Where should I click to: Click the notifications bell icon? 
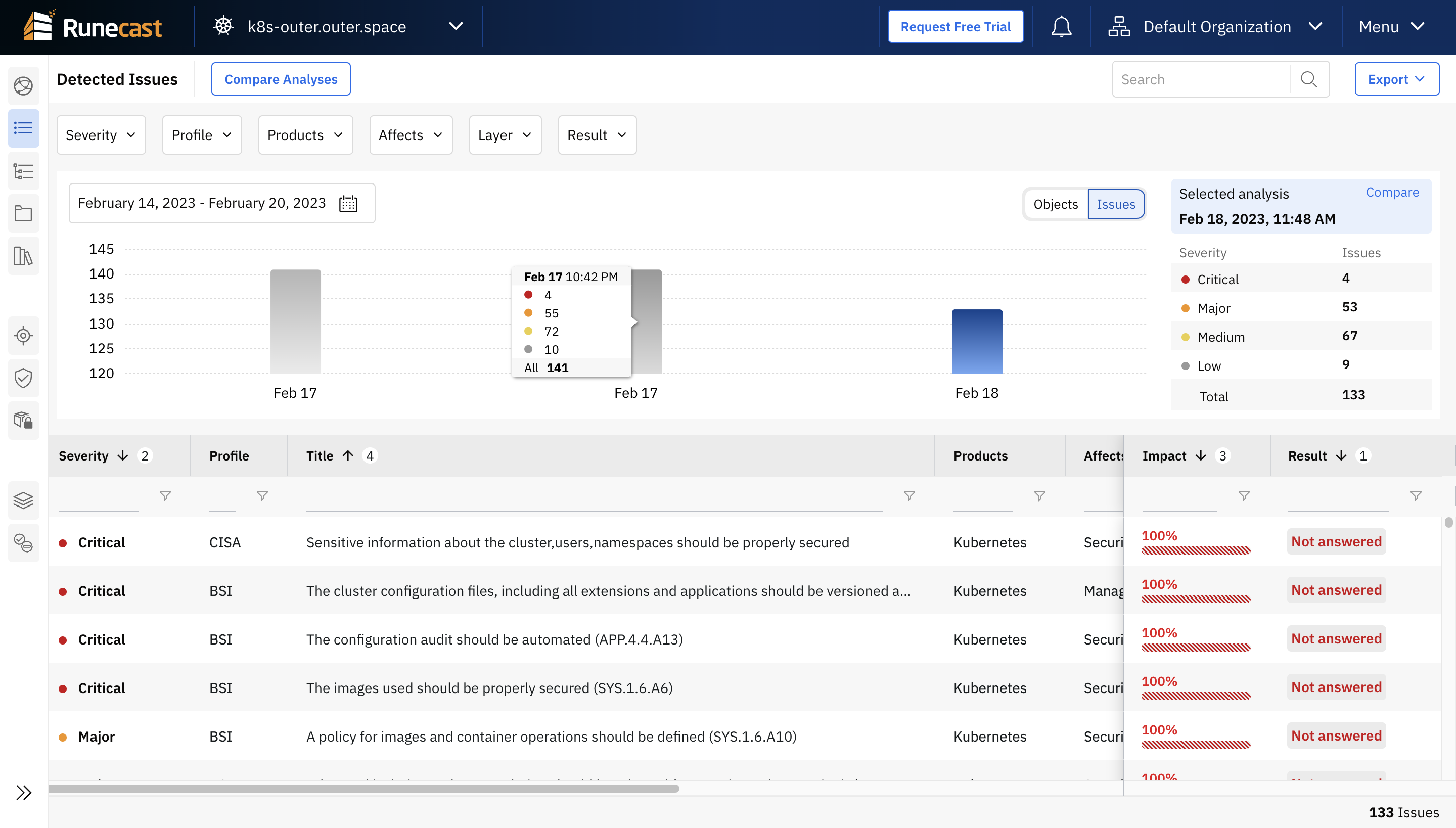1061,27
